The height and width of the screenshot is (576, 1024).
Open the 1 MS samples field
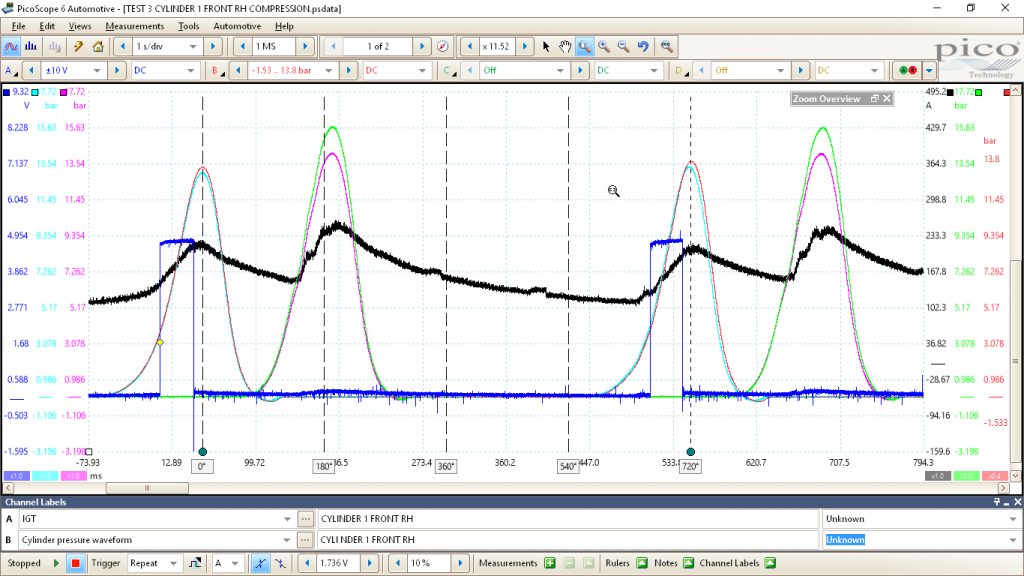tap(274, 46)
